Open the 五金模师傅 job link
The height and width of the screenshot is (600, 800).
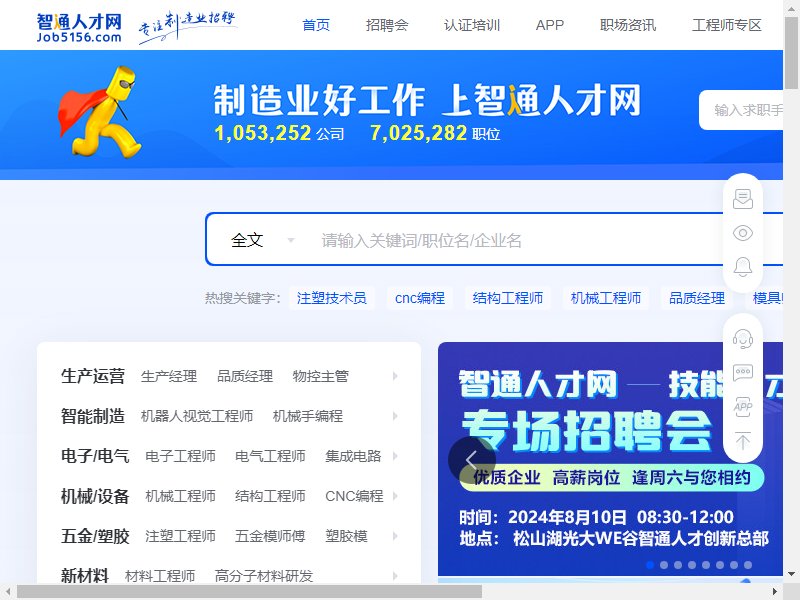[x=270, y=536]
